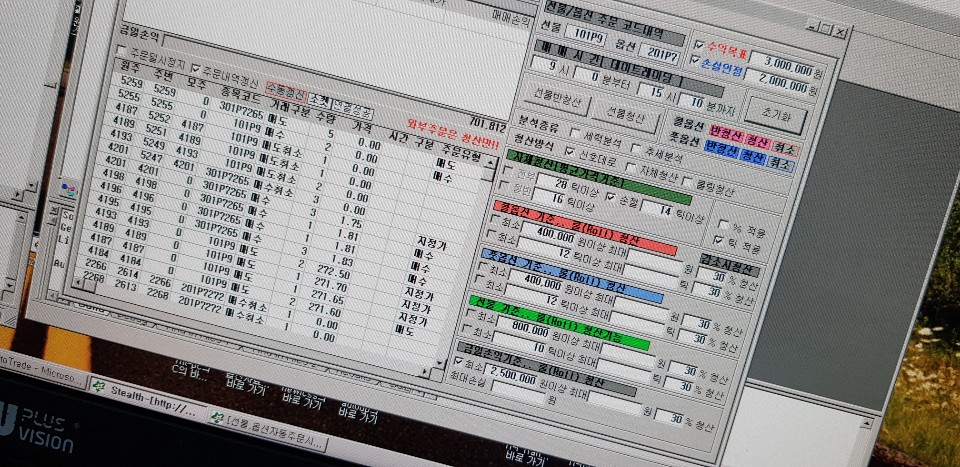
Task: Click the 선물반청산 button
Action: [x=555, y=97]
